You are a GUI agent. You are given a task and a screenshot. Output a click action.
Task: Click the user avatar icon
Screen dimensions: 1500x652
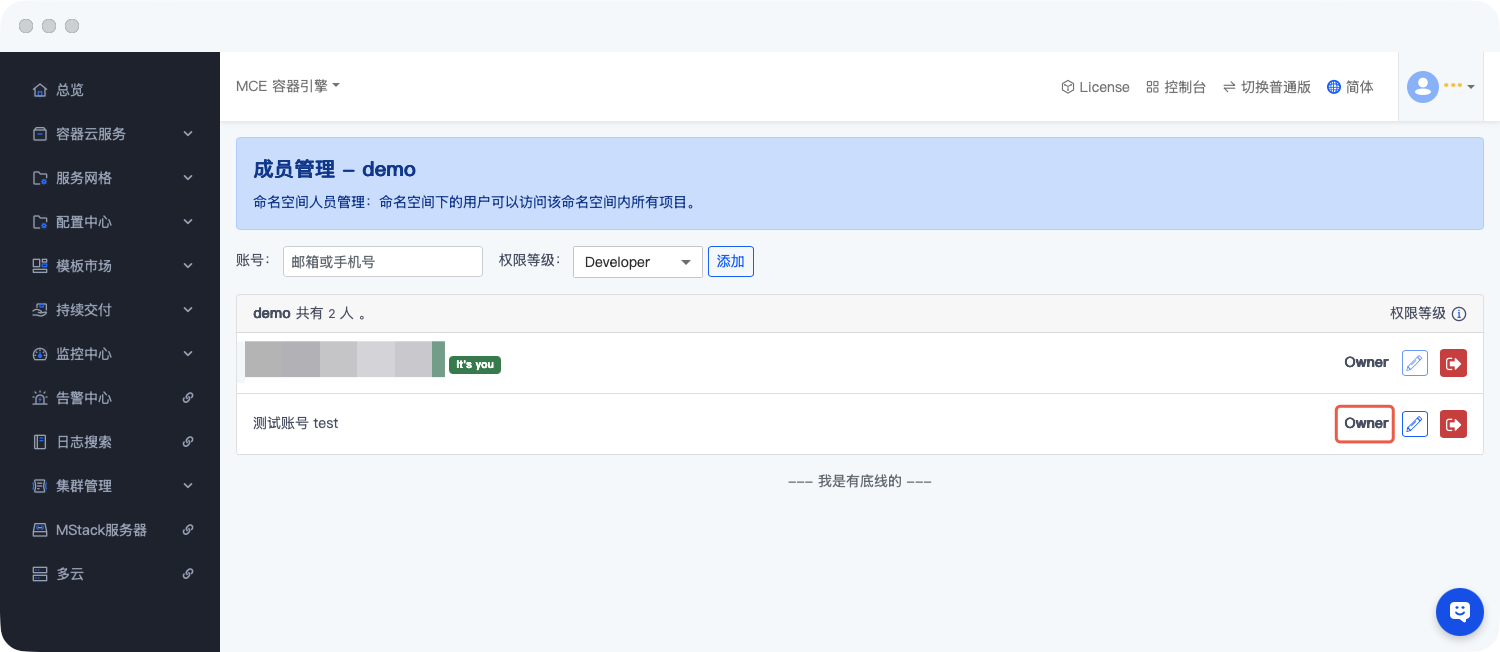tap(1422, 87)
